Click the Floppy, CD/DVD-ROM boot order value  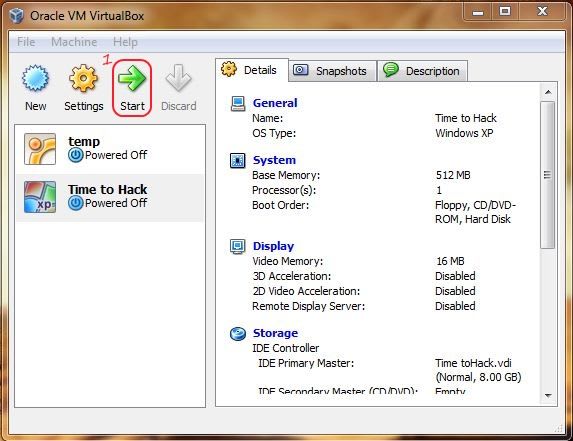click(475, 212)
